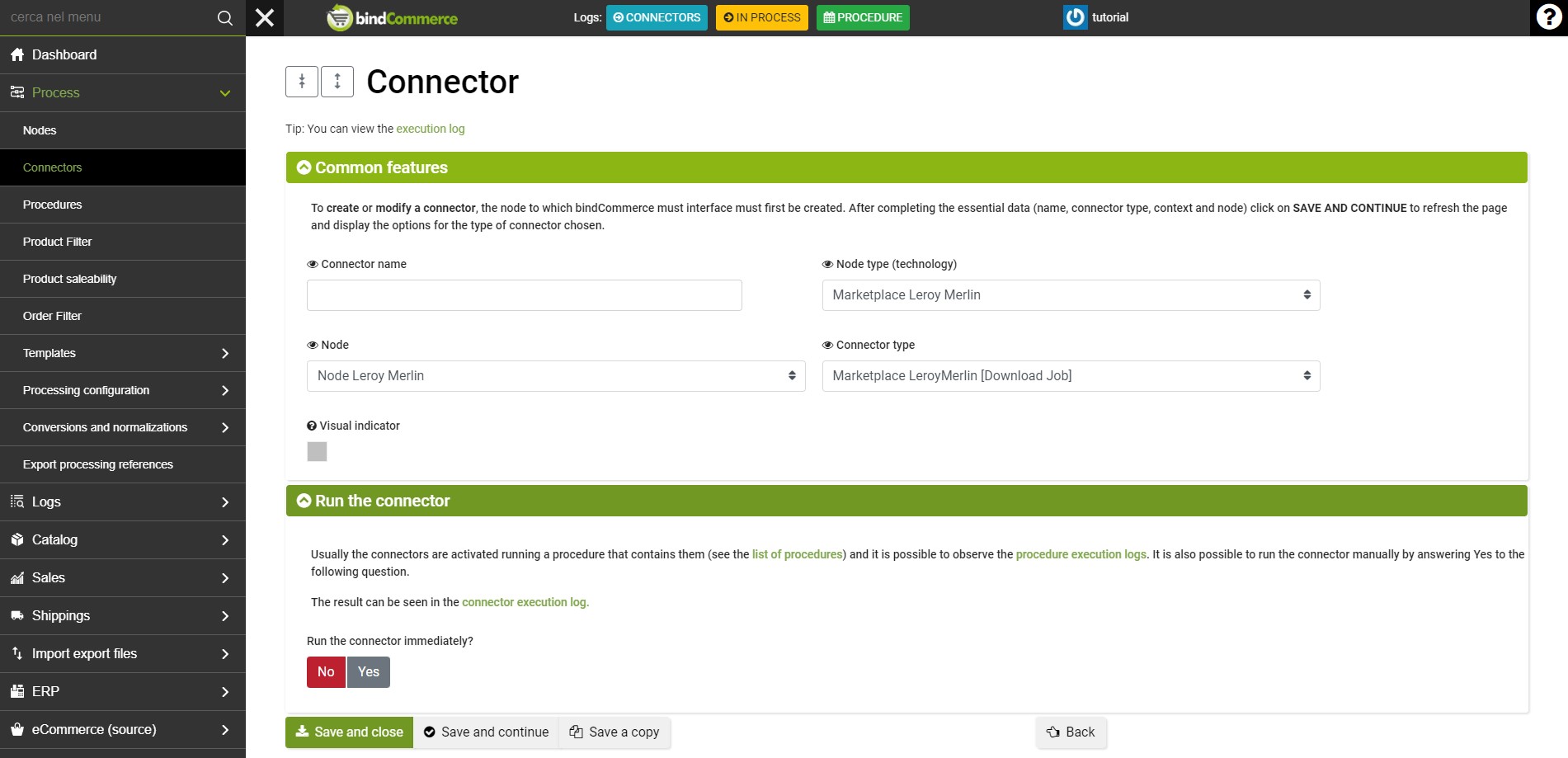Open the Node dropdown showing Node Leroy Merlin

556,376
